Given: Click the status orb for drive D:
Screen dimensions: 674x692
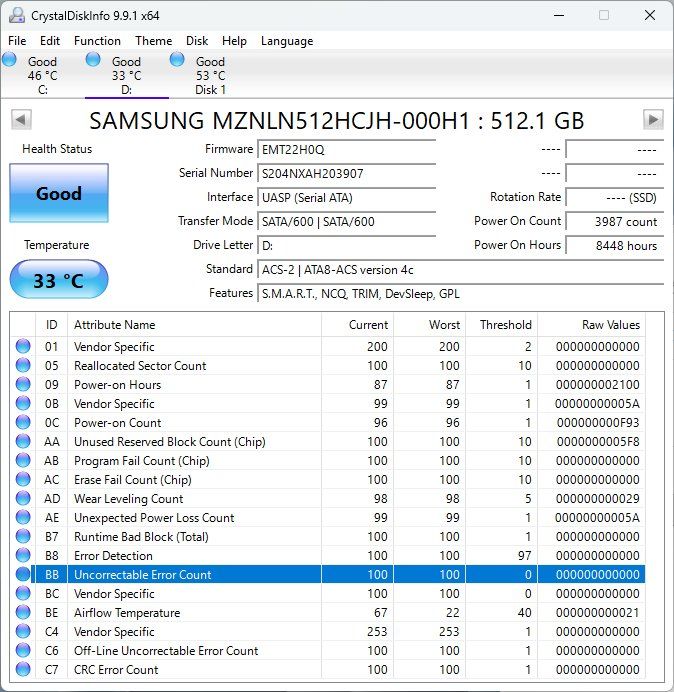Looking at the screenshot, I should (93, 59).
